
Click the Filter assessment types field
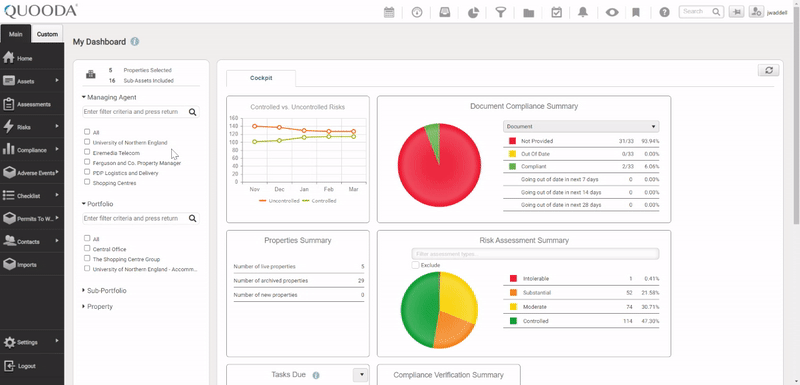coord(535,254)
